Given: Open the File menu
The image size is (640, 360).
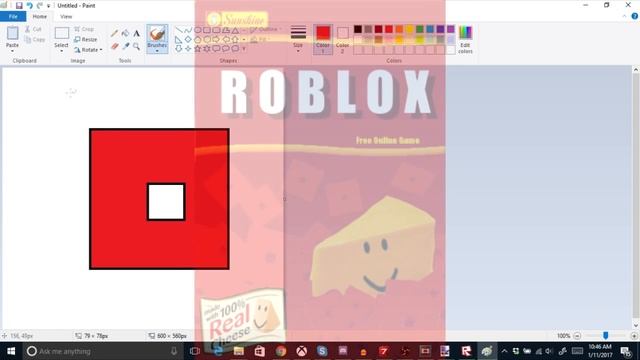Looking at the screenshot, I should tap(13, 16).
